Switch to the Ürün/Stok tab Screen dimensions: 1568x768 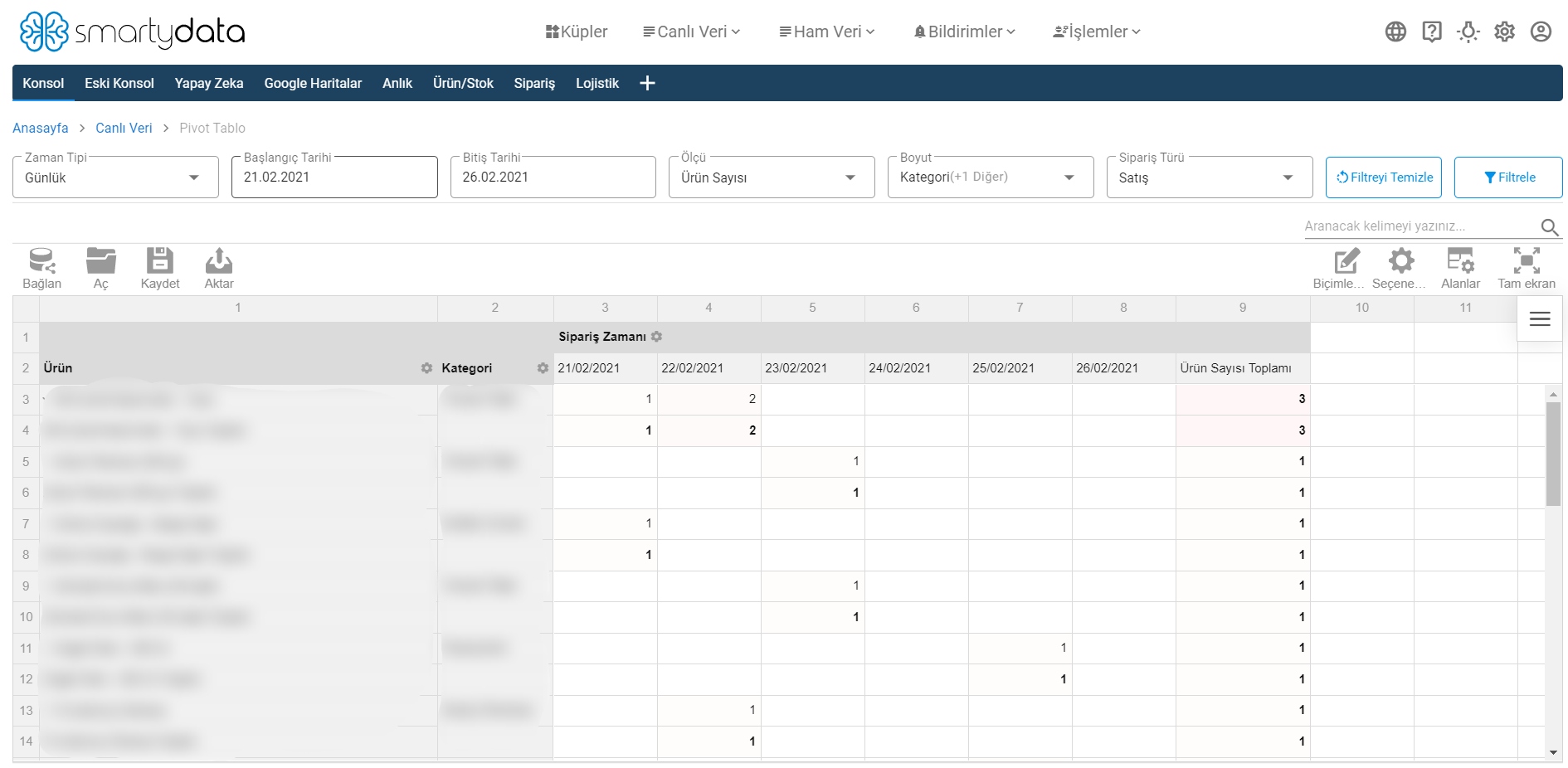coord(463,83)
